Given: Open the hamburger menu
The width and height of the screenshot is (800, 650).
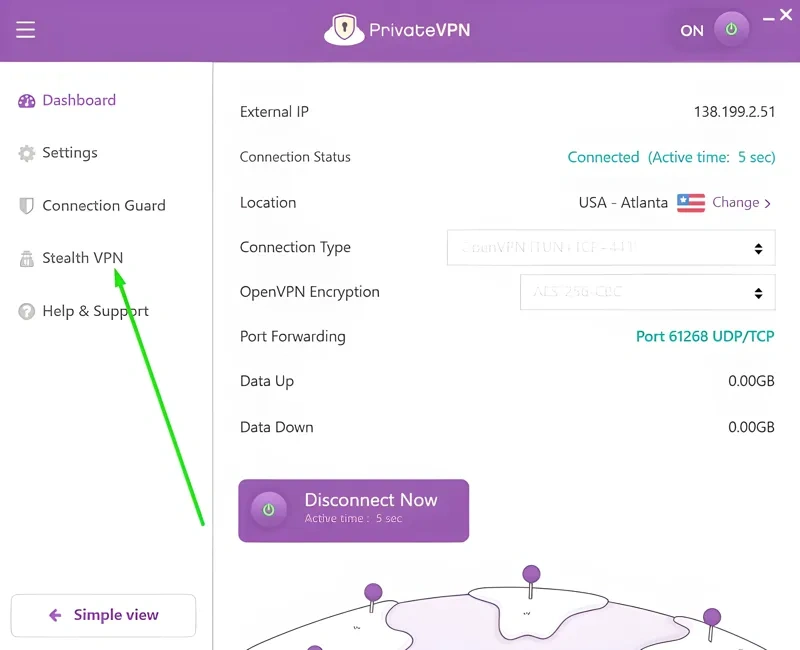Looking at the screenshot, I should (26, 30).
